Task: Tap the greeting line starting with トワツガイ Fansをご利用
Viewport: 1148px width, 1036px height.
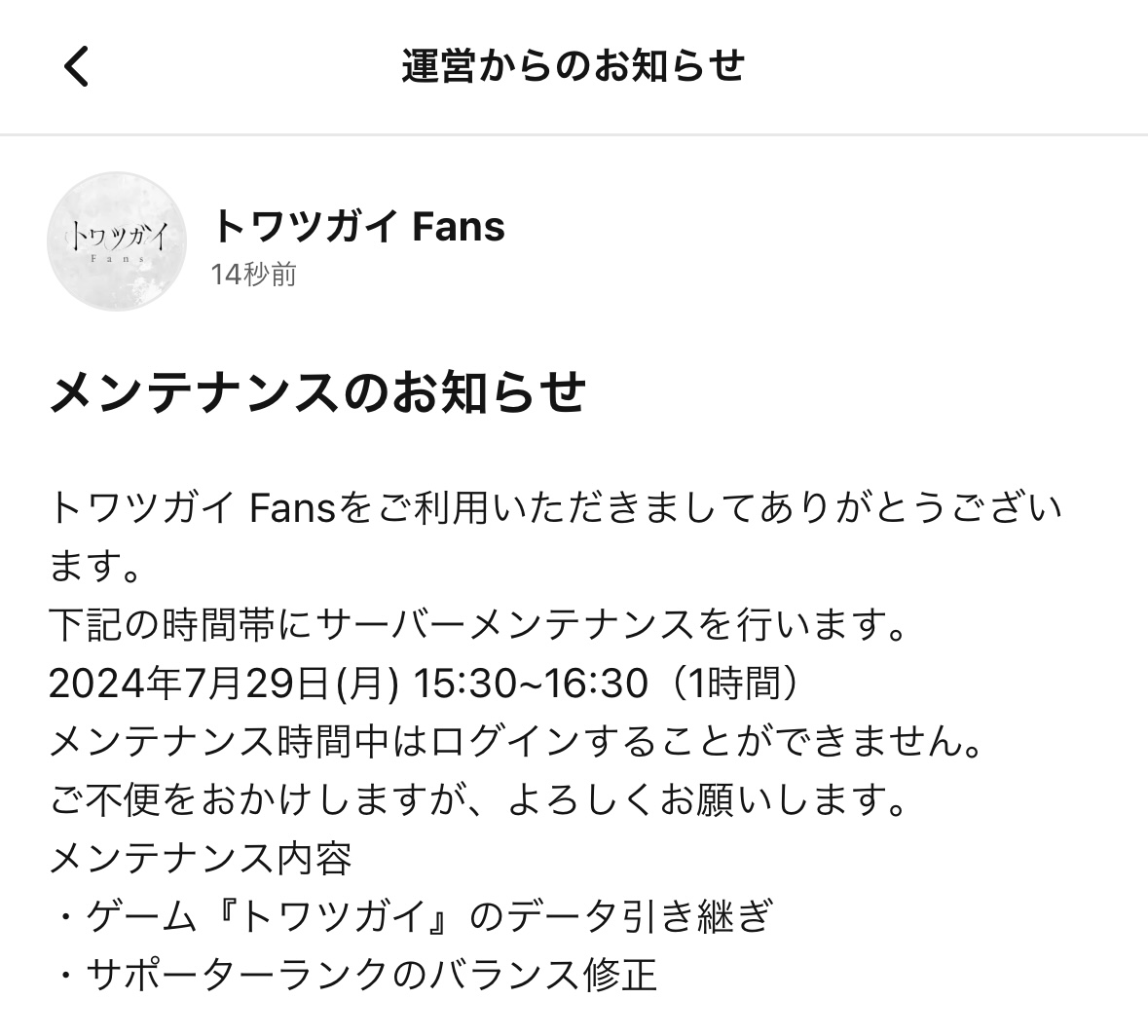Action: [x=554, y=508]
